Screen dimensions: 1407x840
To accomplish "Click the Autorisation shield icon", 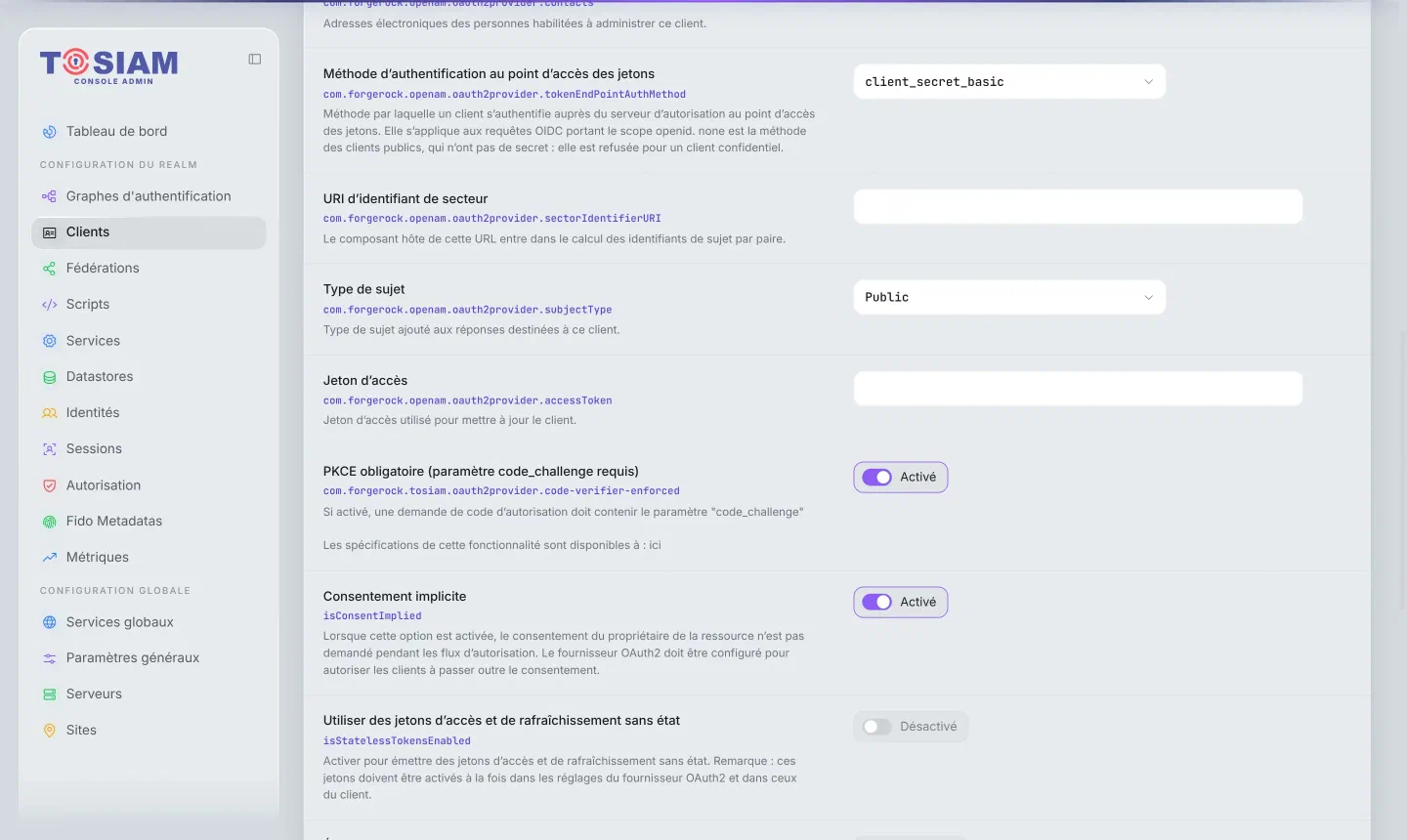I will (50, 485).
